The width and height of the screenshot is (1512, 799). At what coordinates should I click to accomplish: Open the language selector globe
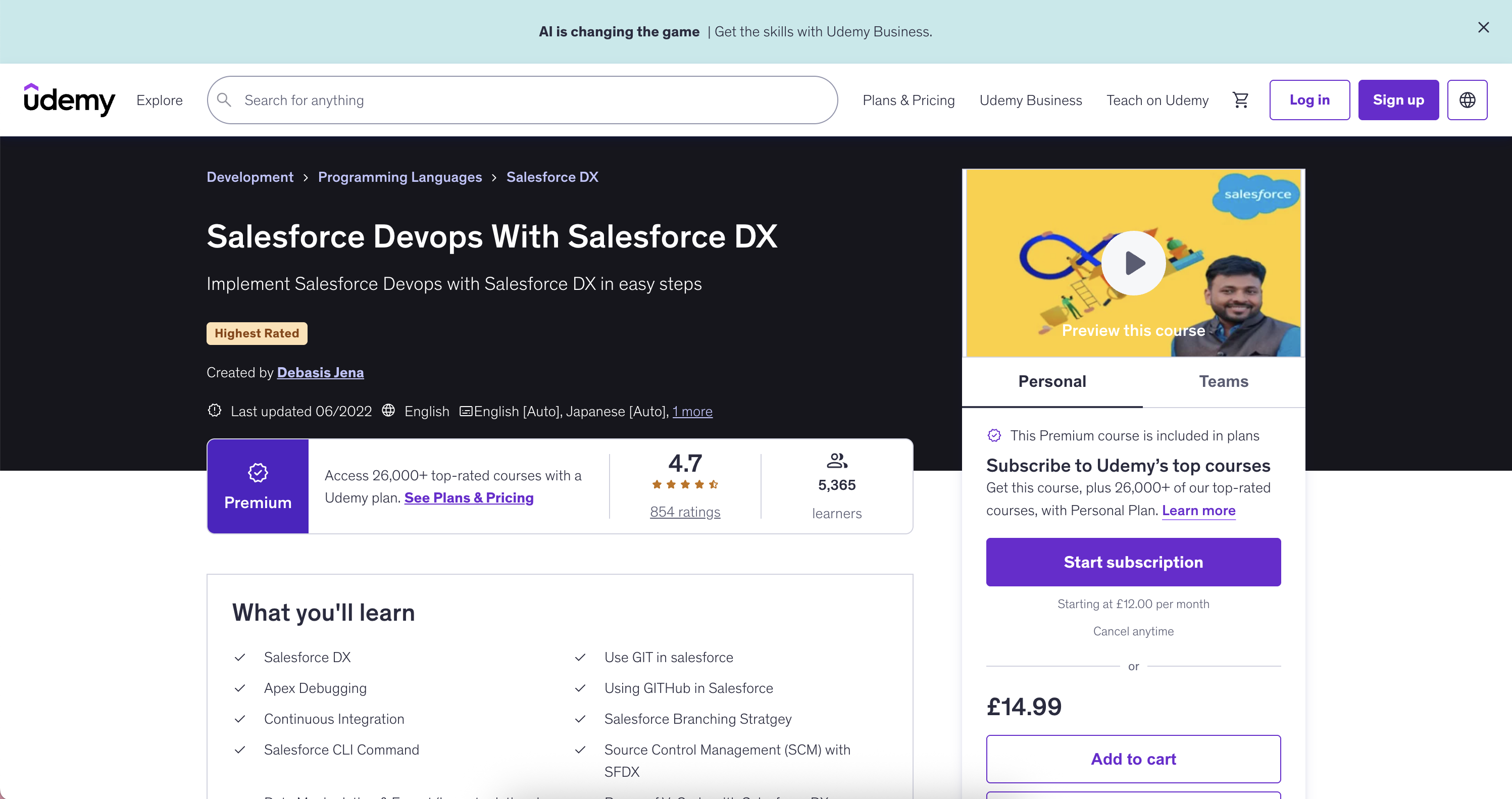(1468, 100)
